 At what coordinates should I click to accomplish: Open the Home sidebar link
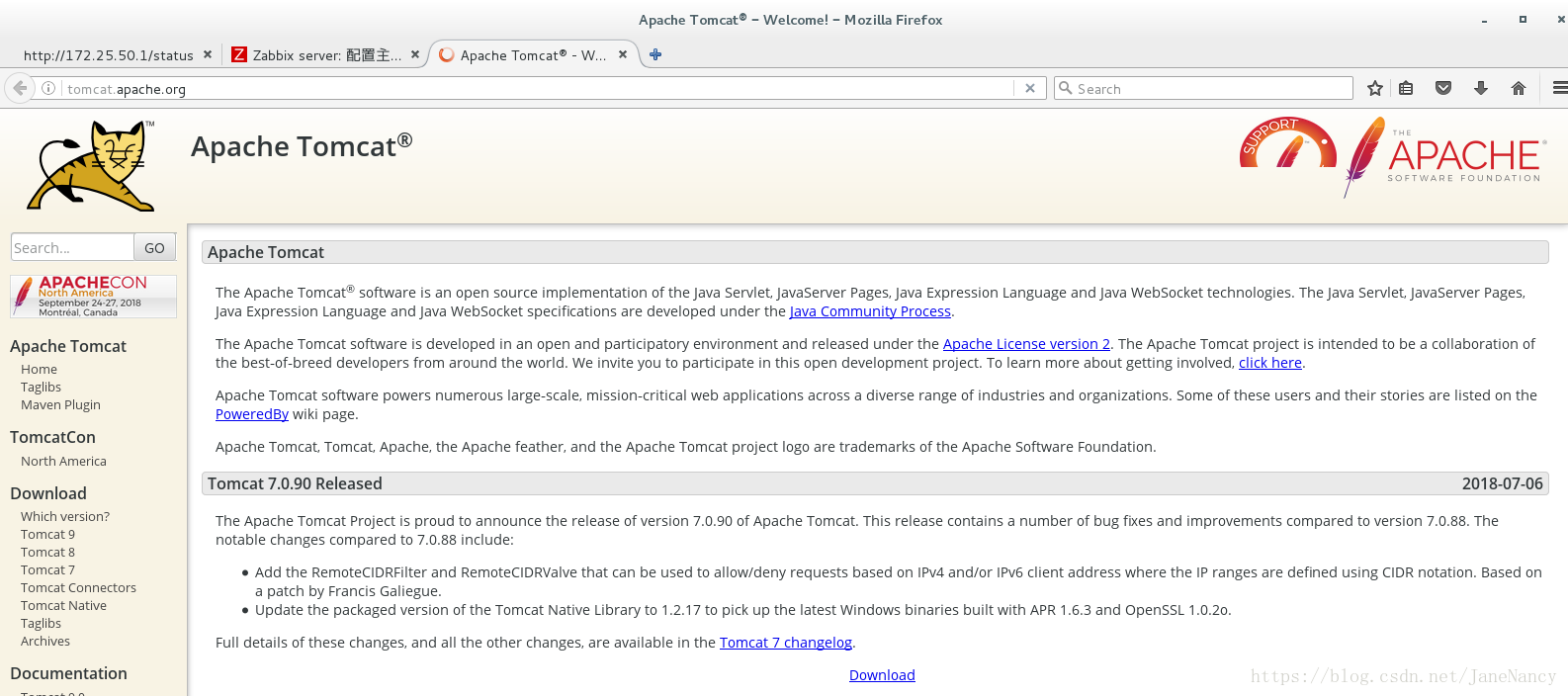[39, 369]
